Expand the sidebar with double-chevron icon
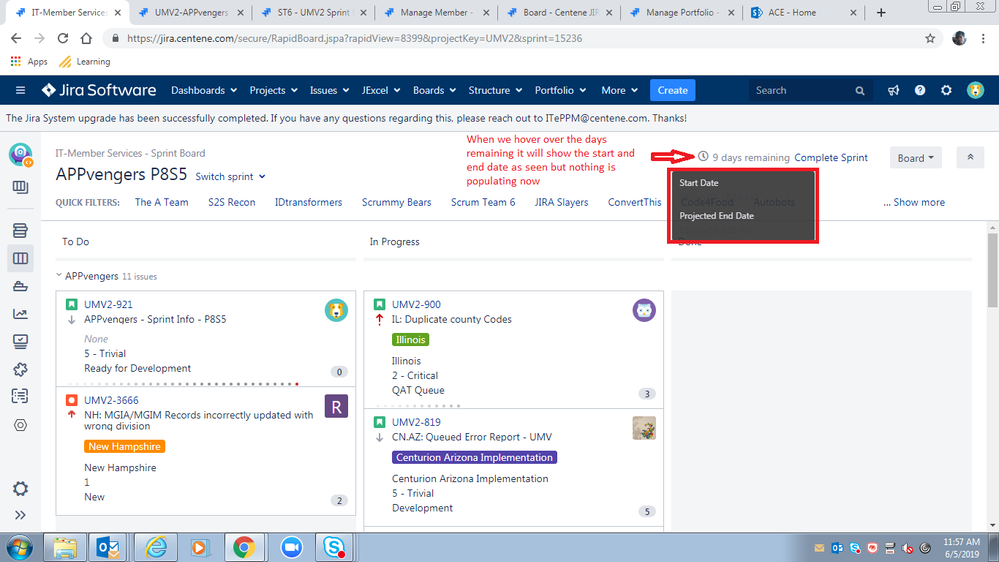This screenshot has width=999, height=562. pyautogui.click(x=20, y=515)
